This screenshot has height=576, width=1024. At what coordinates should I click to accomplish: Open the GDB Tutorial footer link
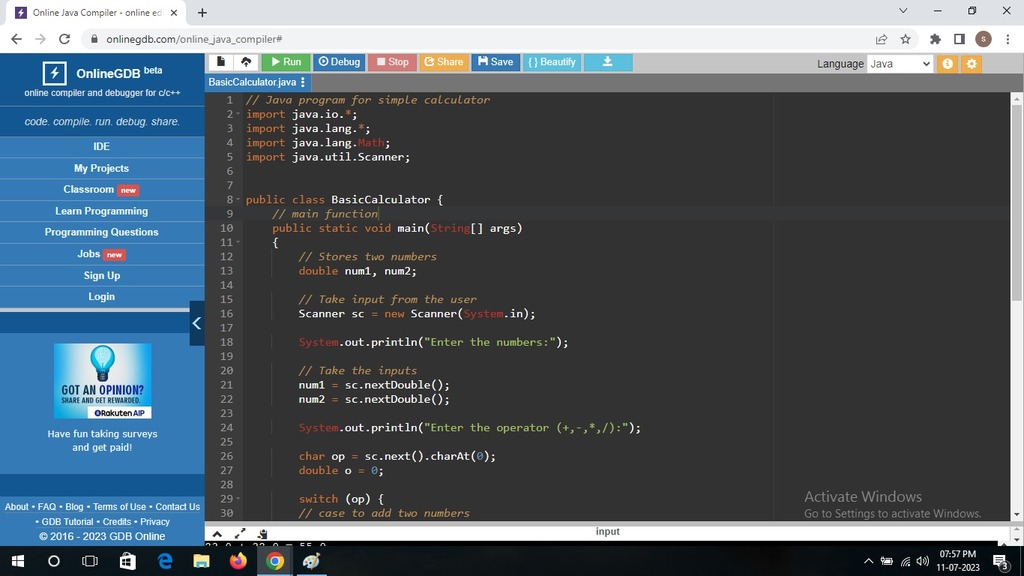[67, 522]
